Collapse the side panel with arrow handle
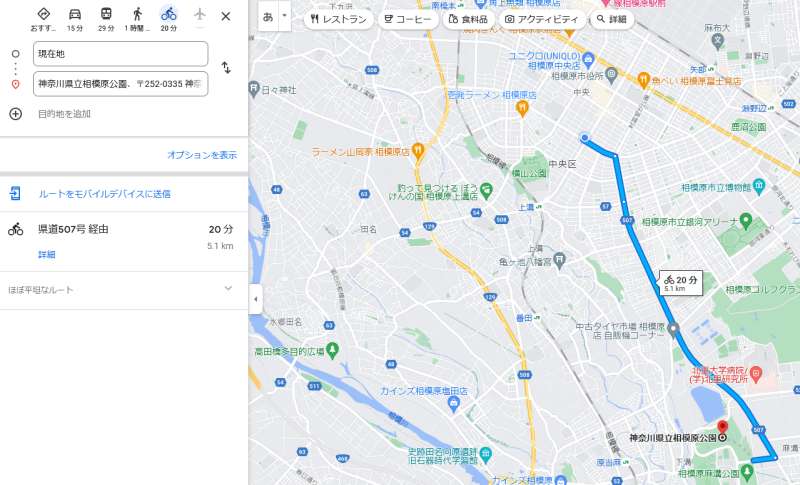 [x=256, y=299]
